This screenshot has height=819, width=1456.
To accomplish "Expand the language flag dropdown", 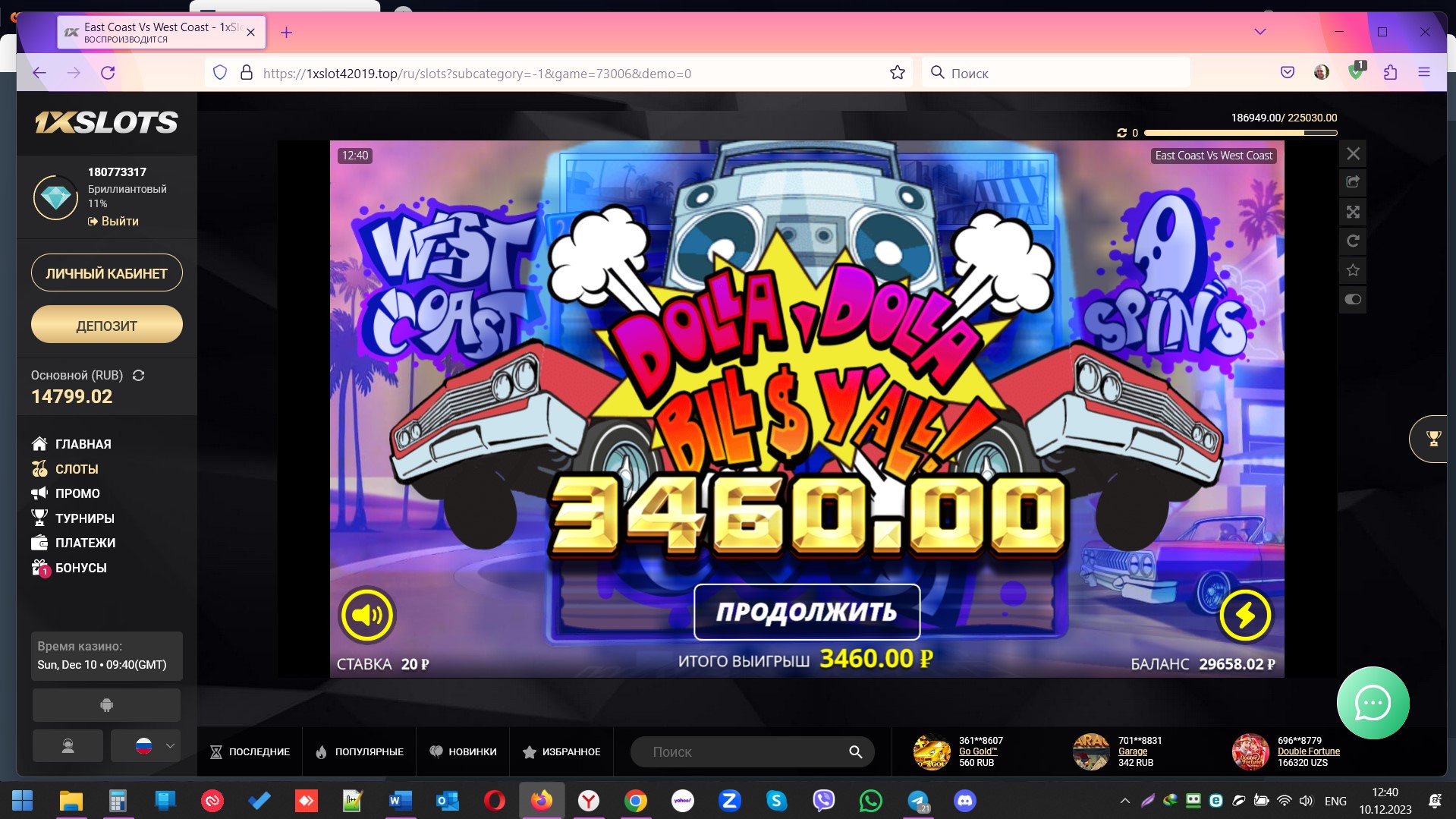I will tap(146, 745).
